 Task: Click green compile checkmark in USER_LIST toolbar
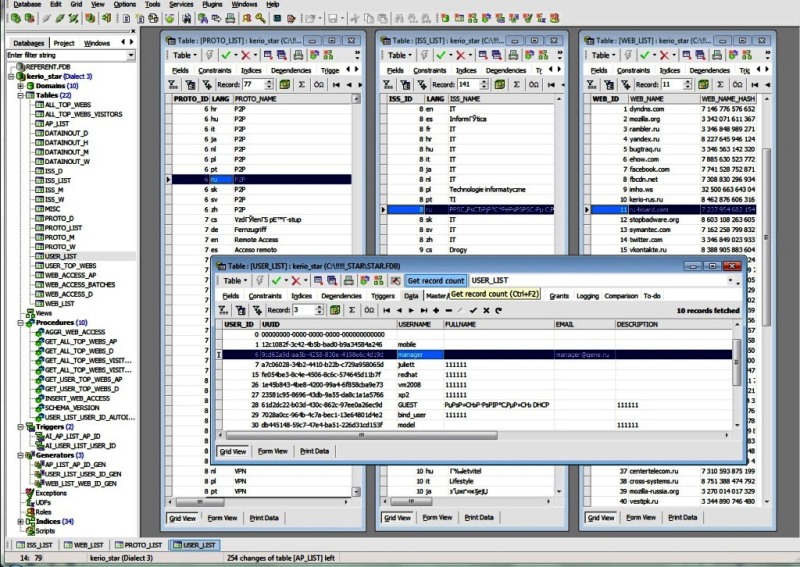click(277, 280)
